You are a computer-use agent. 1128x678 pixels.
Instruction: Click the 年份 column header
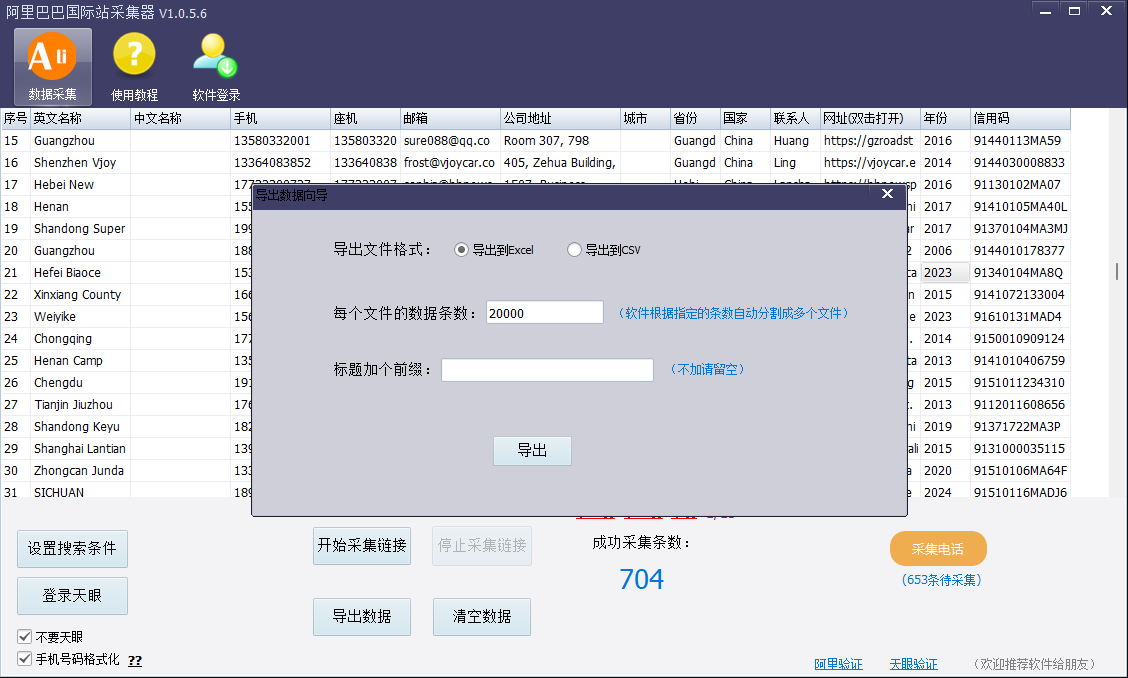(945, 119)
